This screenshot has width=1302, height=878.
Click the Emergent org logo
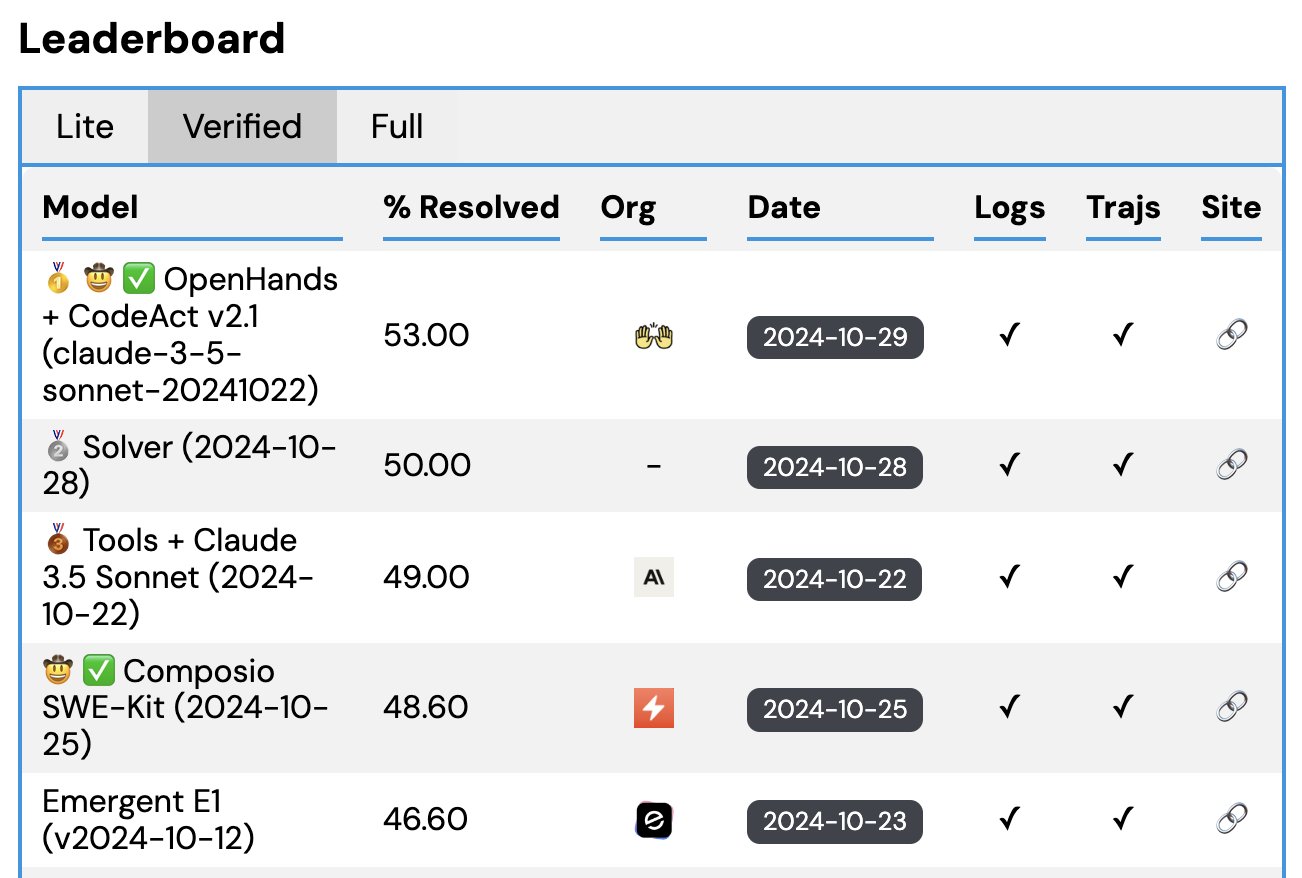click(x=654, y=820)
